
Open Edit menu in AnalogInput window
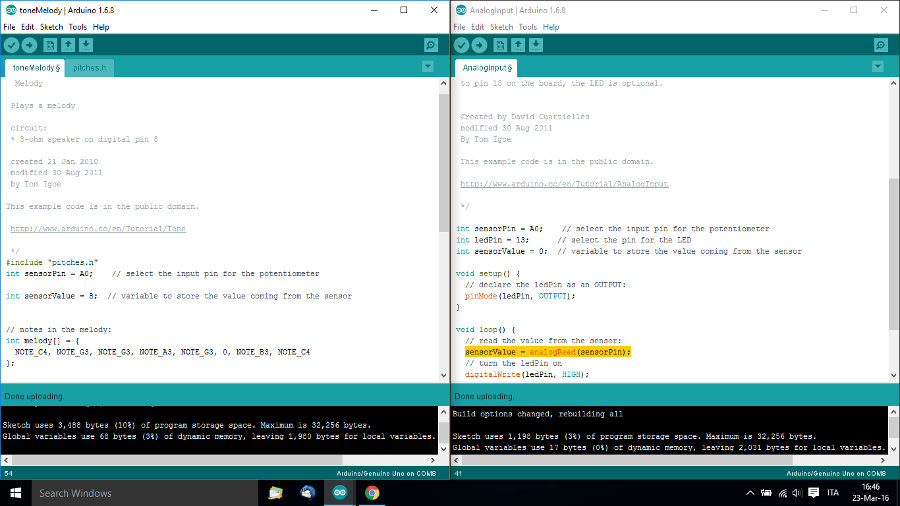coord(478,27)
